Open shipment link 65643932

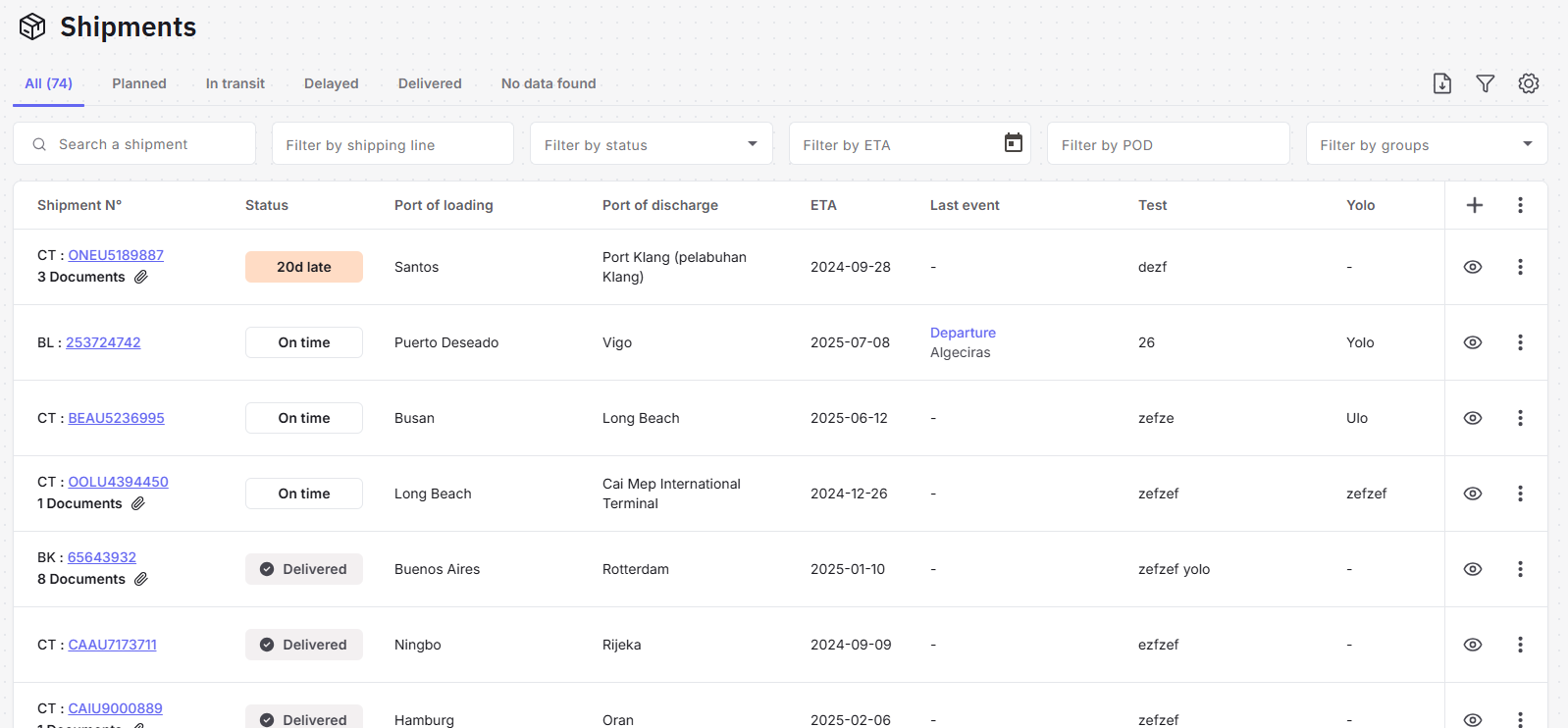pyautogui.click(x=102, y=557)
